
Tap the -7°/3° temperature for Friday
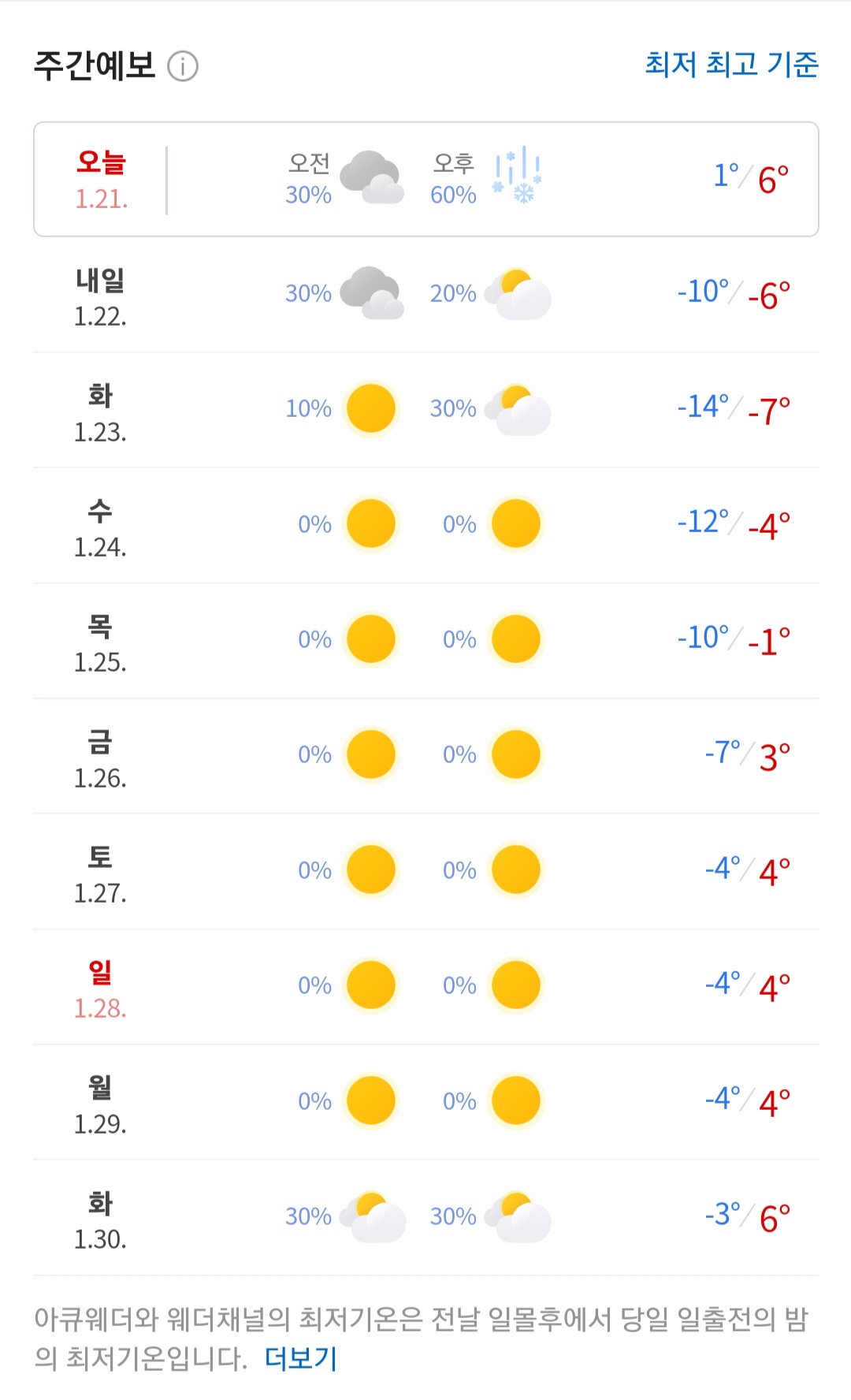[x=747, y=755]
